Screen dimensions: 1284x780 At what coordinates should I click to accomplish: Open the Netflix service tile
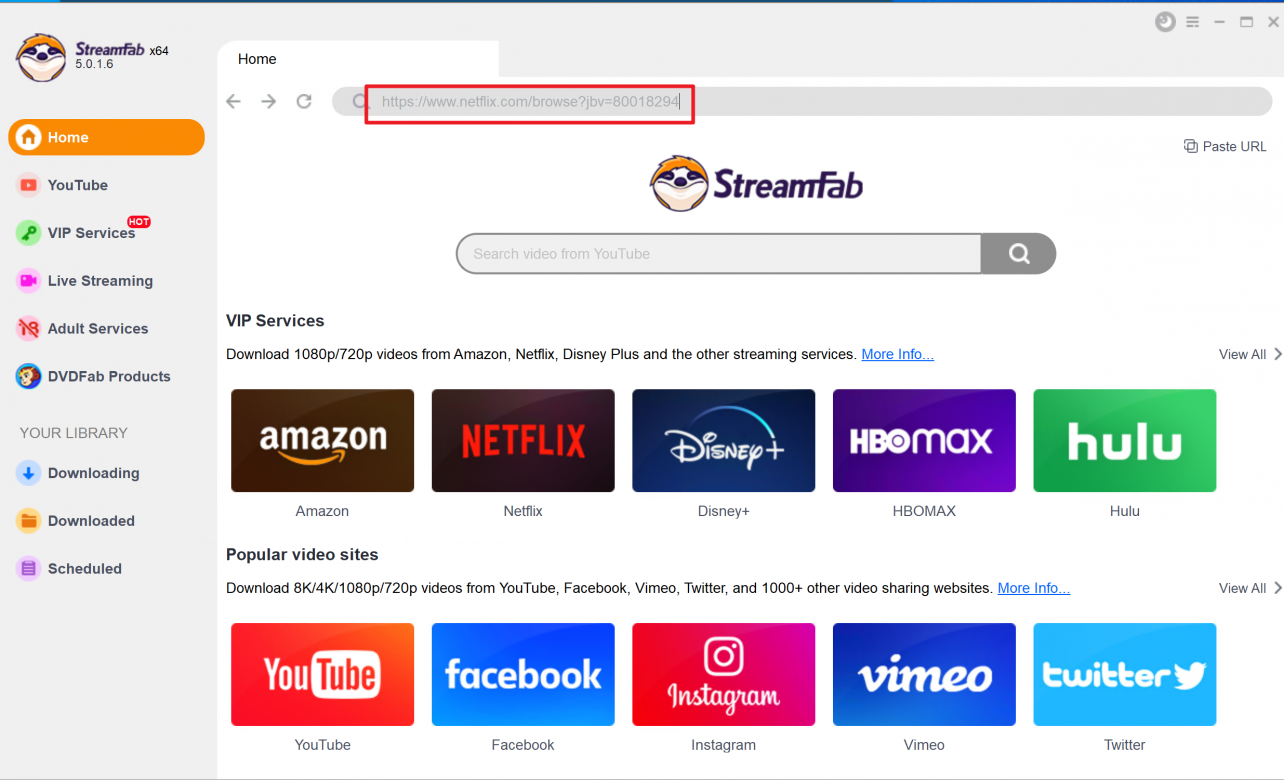pyautogui.click(x=523, y=441)
